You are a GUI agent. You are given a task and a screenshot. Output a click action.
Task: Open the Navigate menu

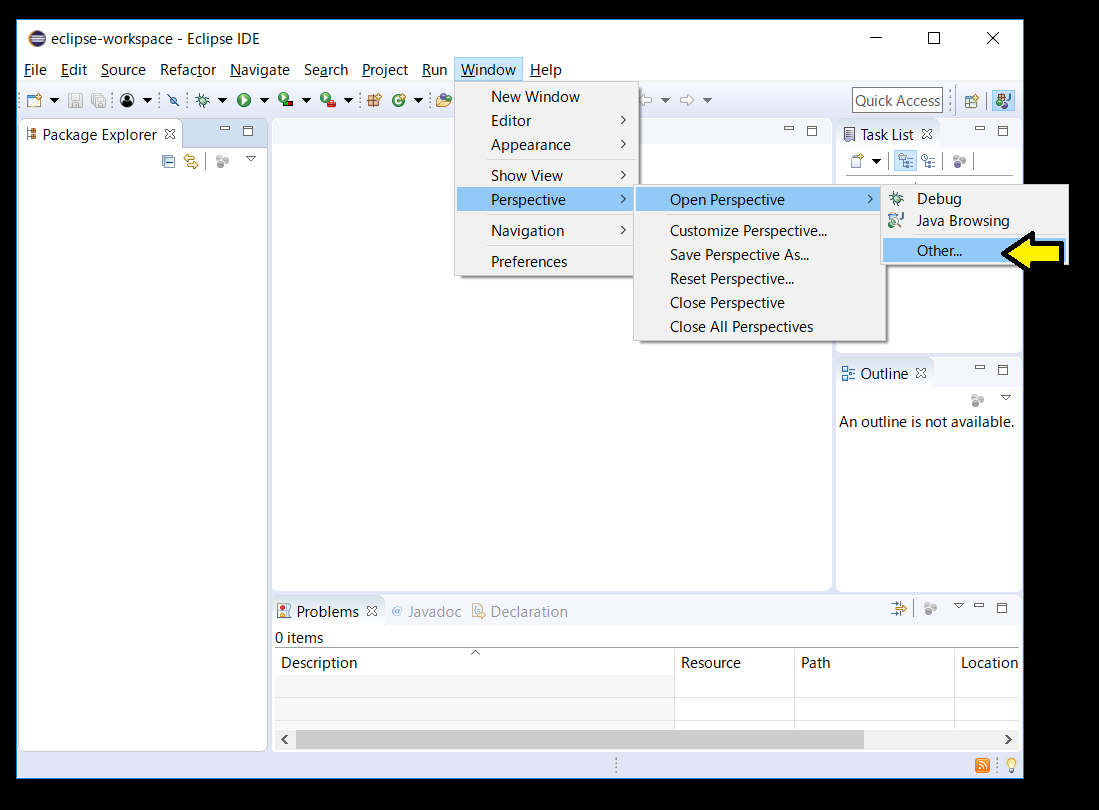click(x=260, y=70)
